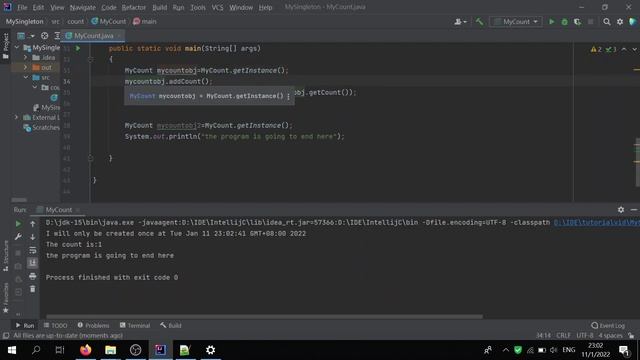
Task: Click the main breadcrumb in navigation bar
Action: [144, 22]
